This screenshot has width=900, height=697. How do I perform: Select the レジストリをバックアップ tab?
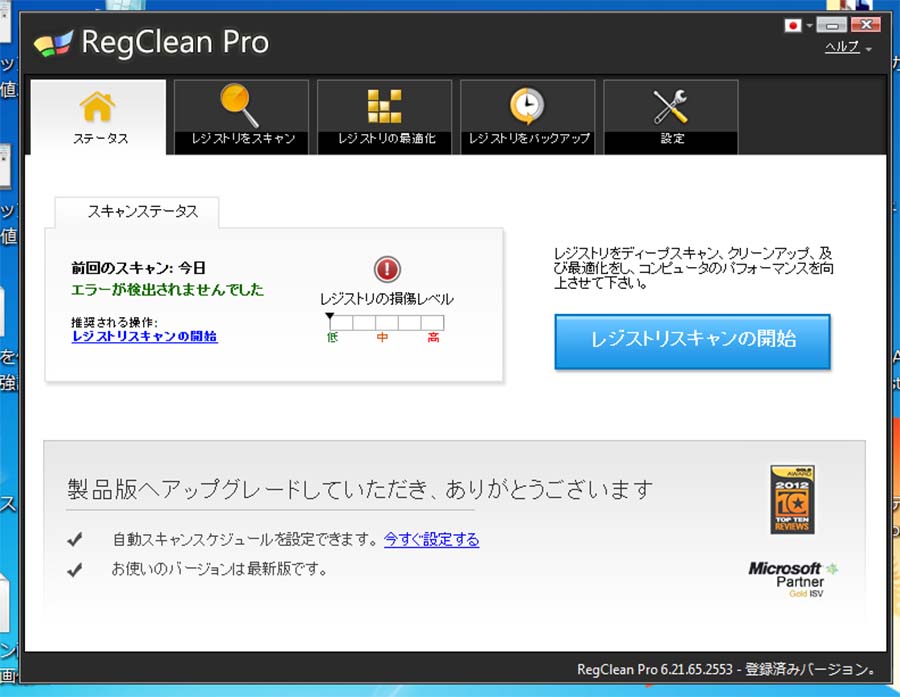(528, 139)
